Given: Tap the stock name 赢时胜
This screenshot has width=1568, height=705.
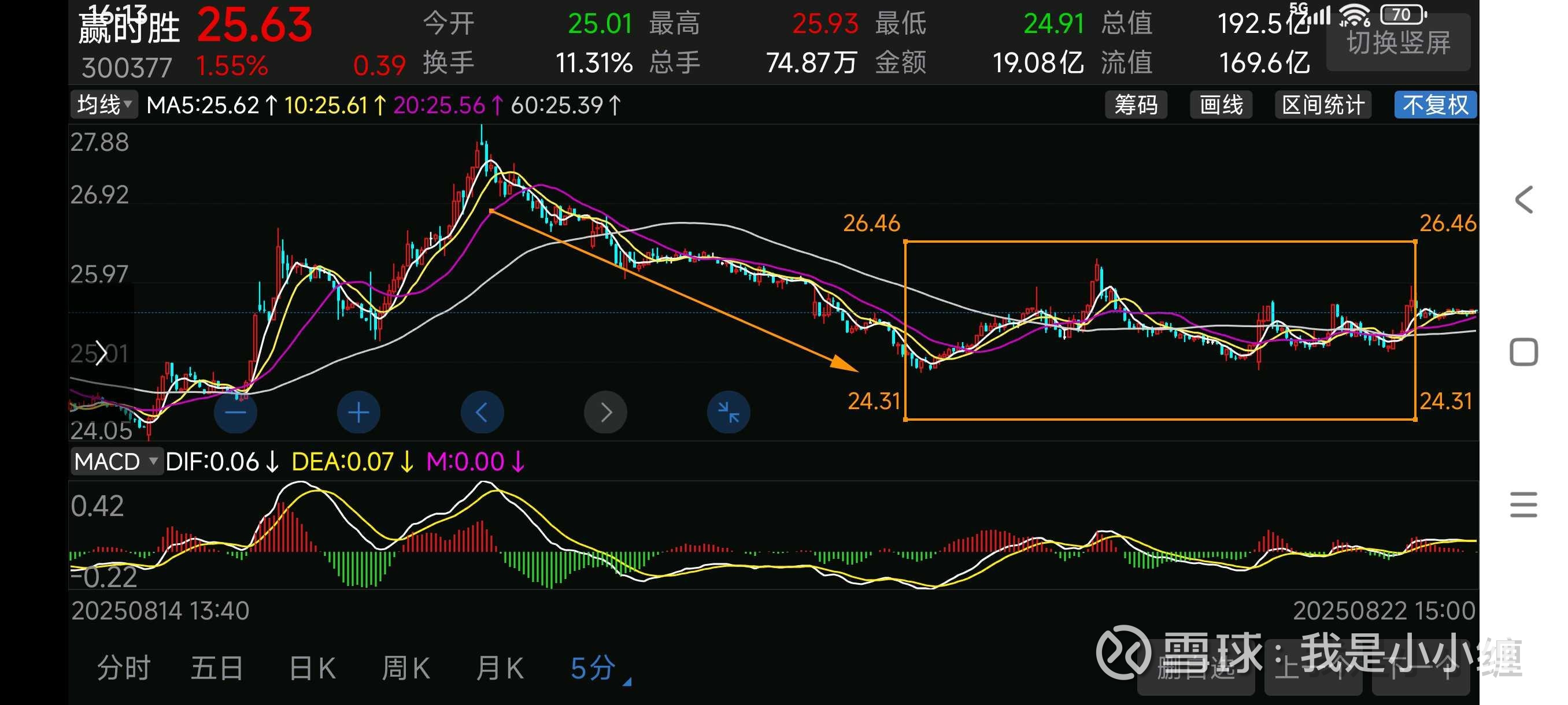Looking at the screenshot, I should (129, 28).
